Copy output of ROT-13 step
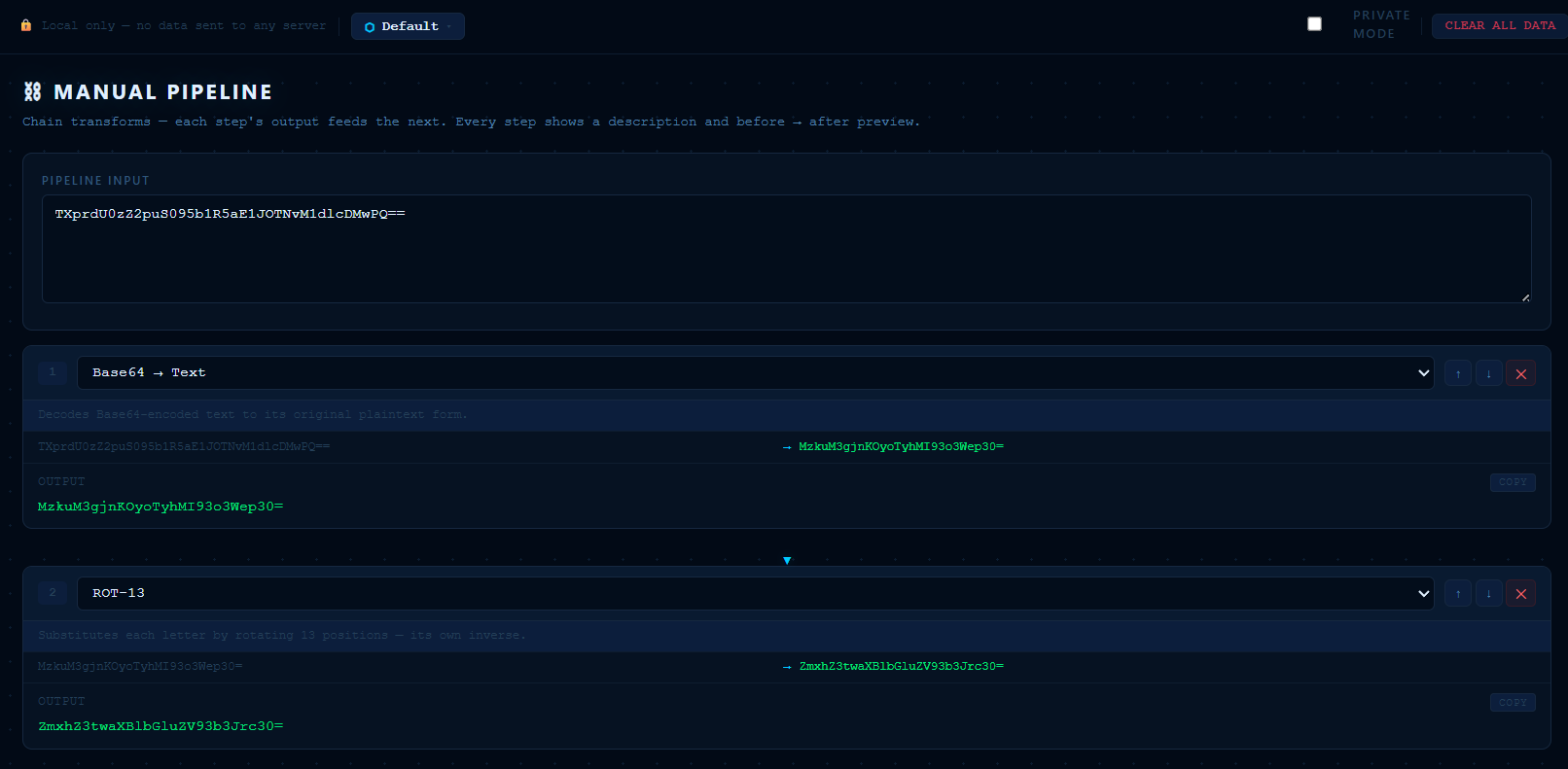 pyautogui.click(x=1513, y=702)
